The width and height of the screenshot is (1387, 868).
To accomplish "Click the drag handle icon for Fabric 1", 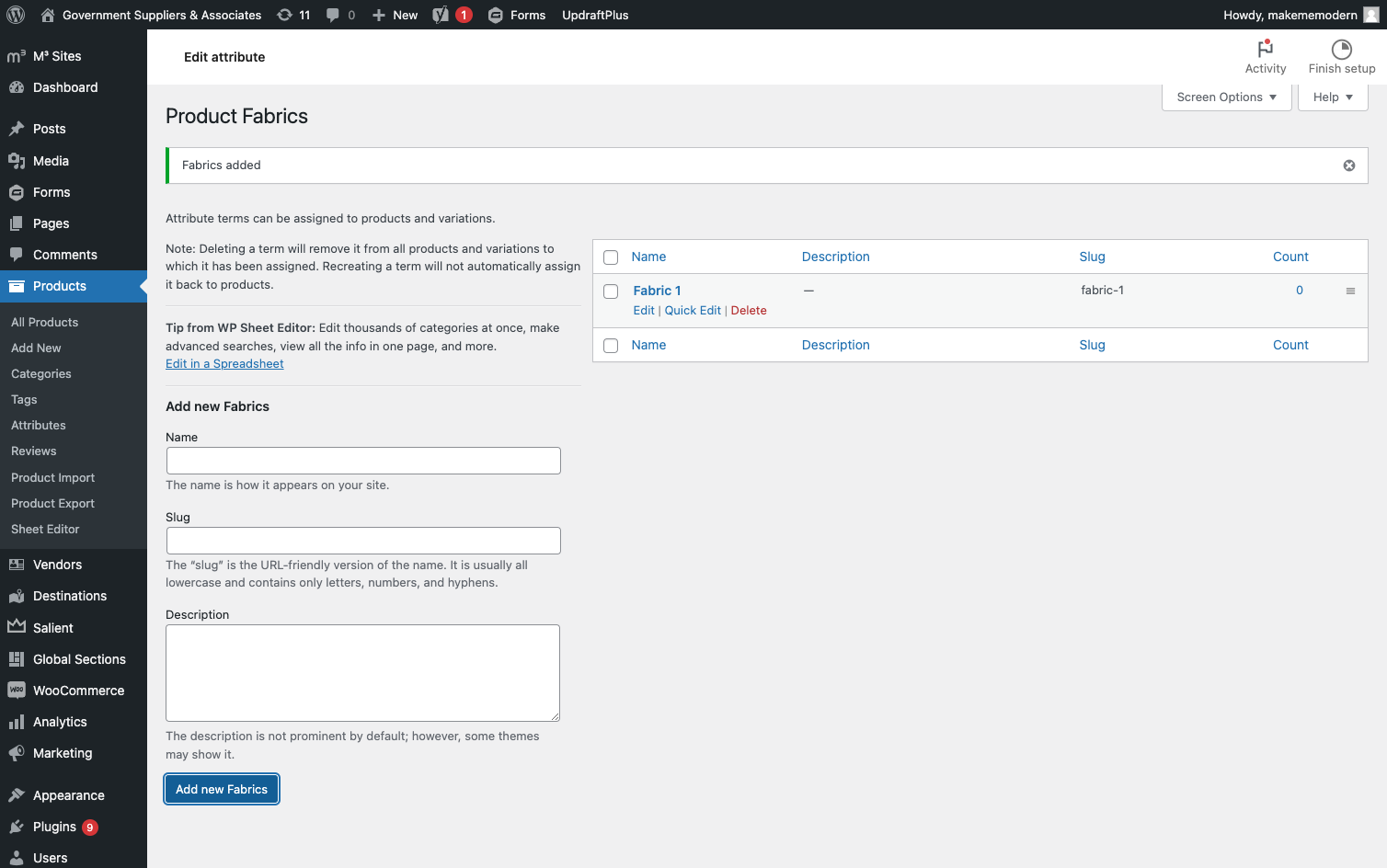I will (x=1350, y=291).
